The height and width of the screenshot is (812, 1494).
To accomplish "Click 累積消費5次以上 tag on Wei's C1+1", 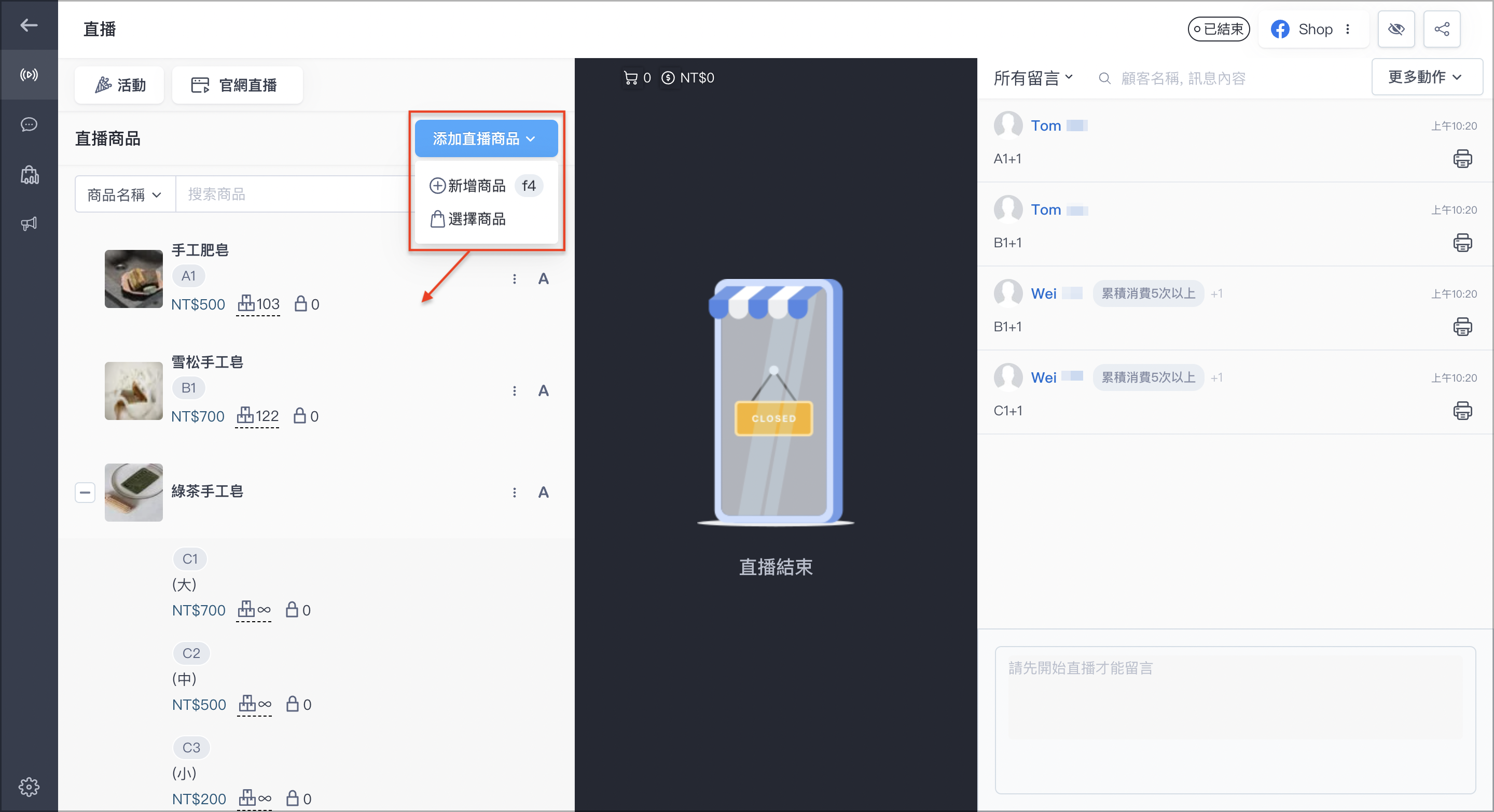I will [1148, 378].
